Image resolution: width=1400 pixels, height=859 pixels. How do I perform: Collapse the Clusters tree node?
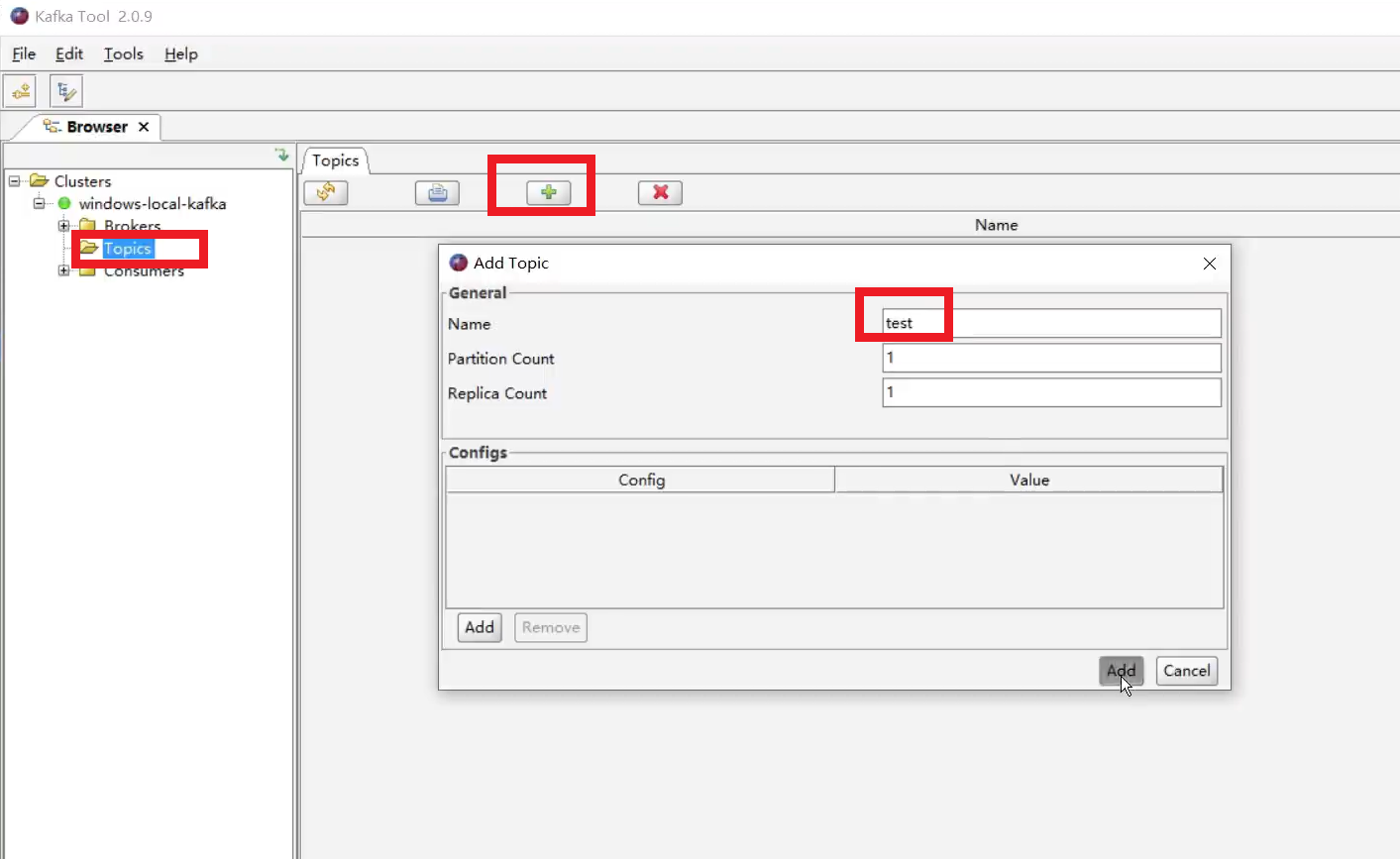coord(14,181)
